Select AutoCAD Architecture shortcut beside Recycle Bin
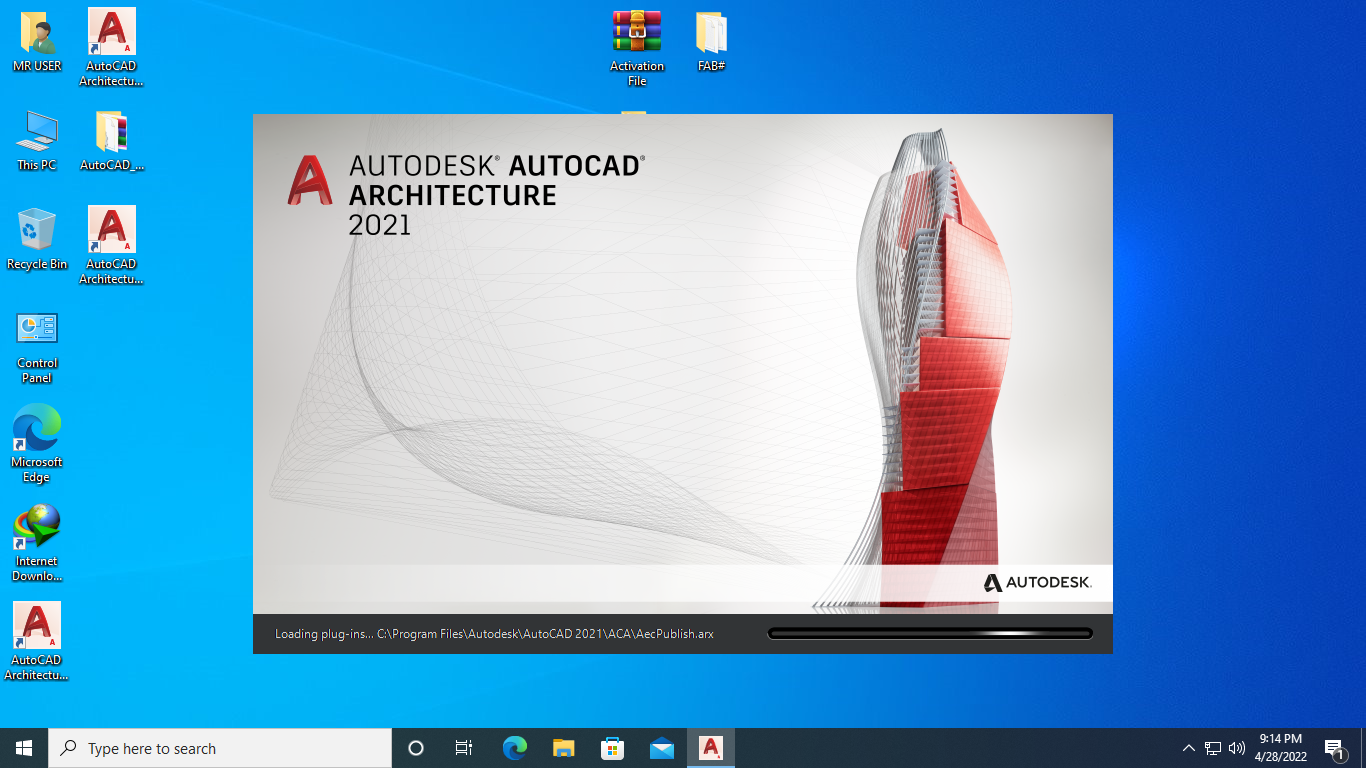 point(111,246)
